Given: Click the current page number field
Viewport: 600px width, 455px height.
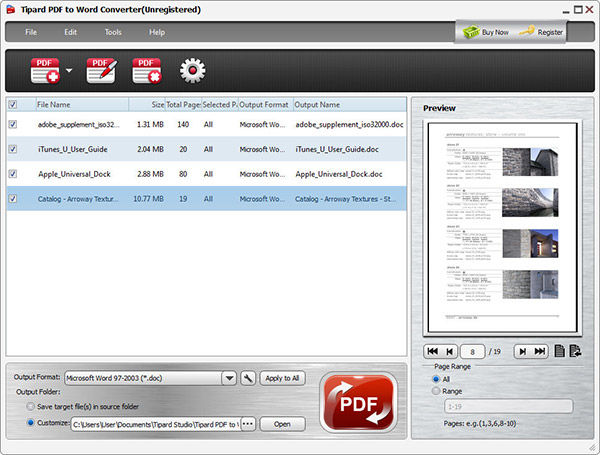Looking at the screenshot, I should (473, 352).
